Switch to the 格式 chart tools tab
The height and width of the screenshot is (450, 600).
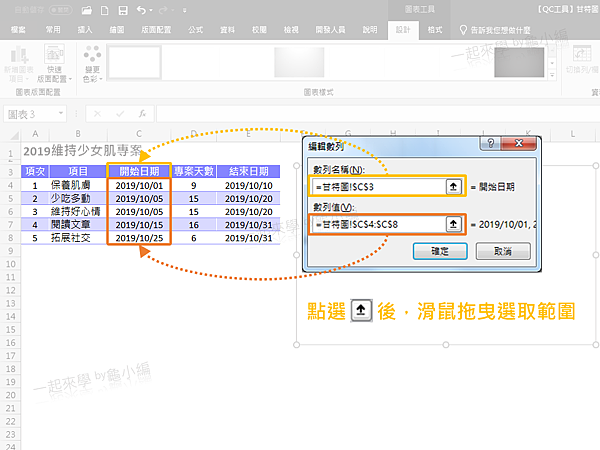pyautogui.click(x=435, y=30)
